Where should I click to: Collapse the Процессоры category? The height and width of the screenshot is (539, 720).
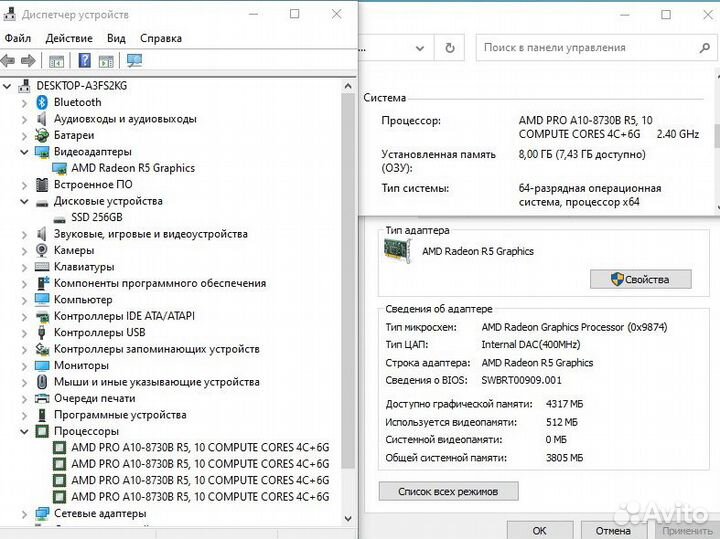pos(23,431)
